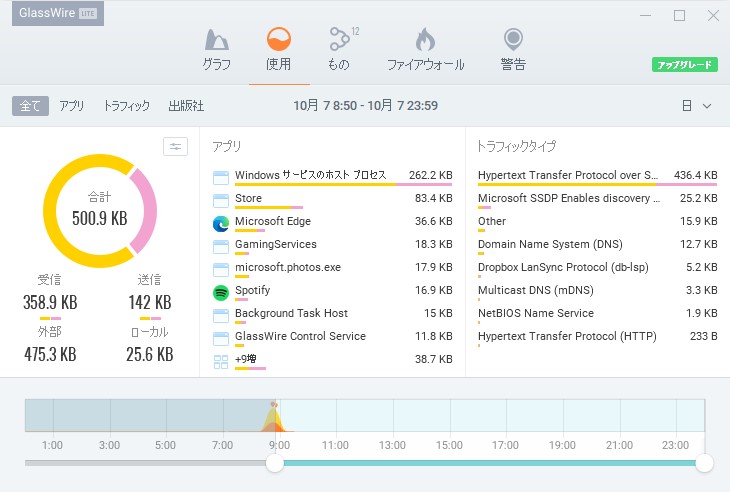Select the Store app row

[332, 201]
